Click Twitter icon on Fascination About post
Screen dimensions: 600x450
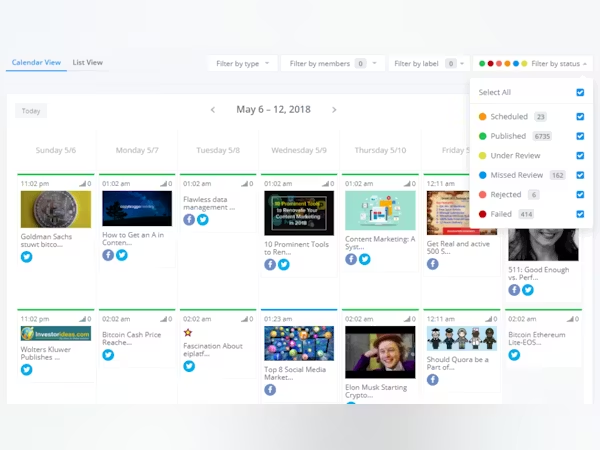click(x=189, y=366)
